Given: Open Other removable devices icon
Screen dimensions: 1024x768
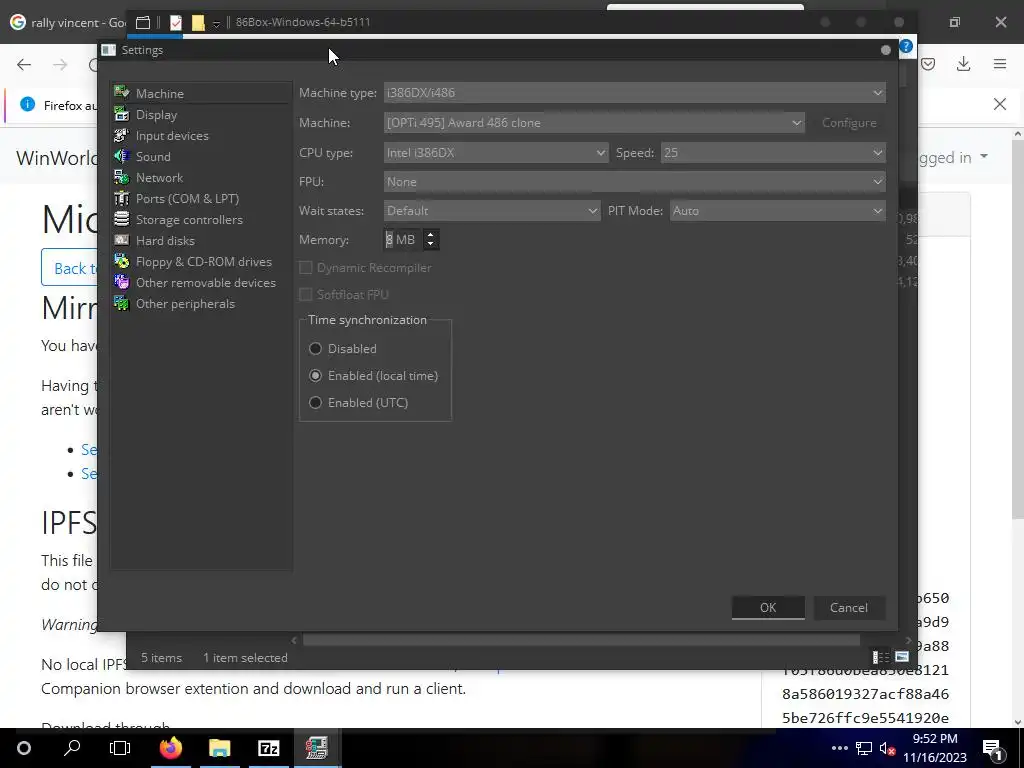Looking at the screenshot, I should pyautogui.click(x=121, y=282).
